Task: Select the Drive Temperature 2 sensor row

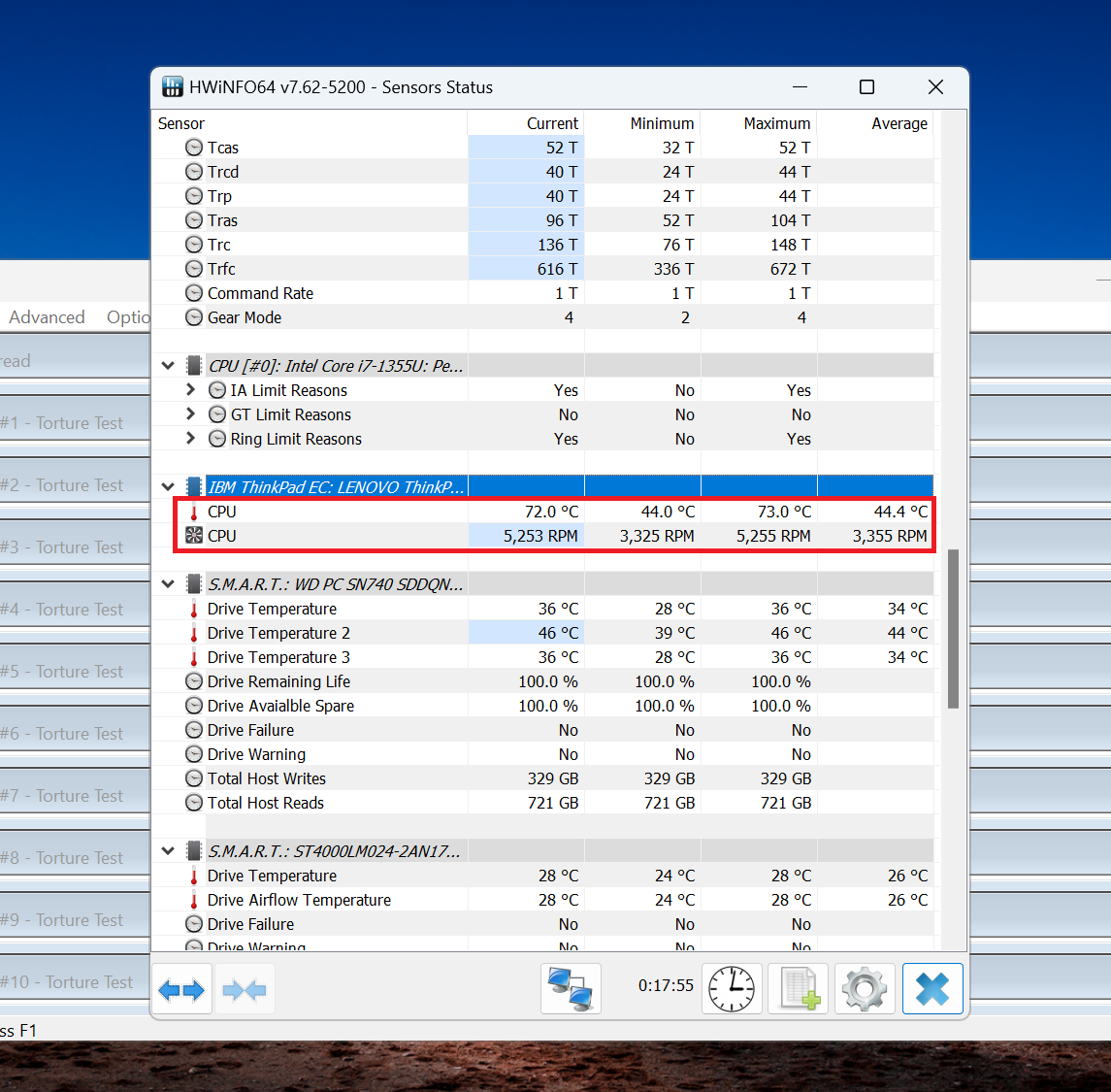Action: pos(278,633)
